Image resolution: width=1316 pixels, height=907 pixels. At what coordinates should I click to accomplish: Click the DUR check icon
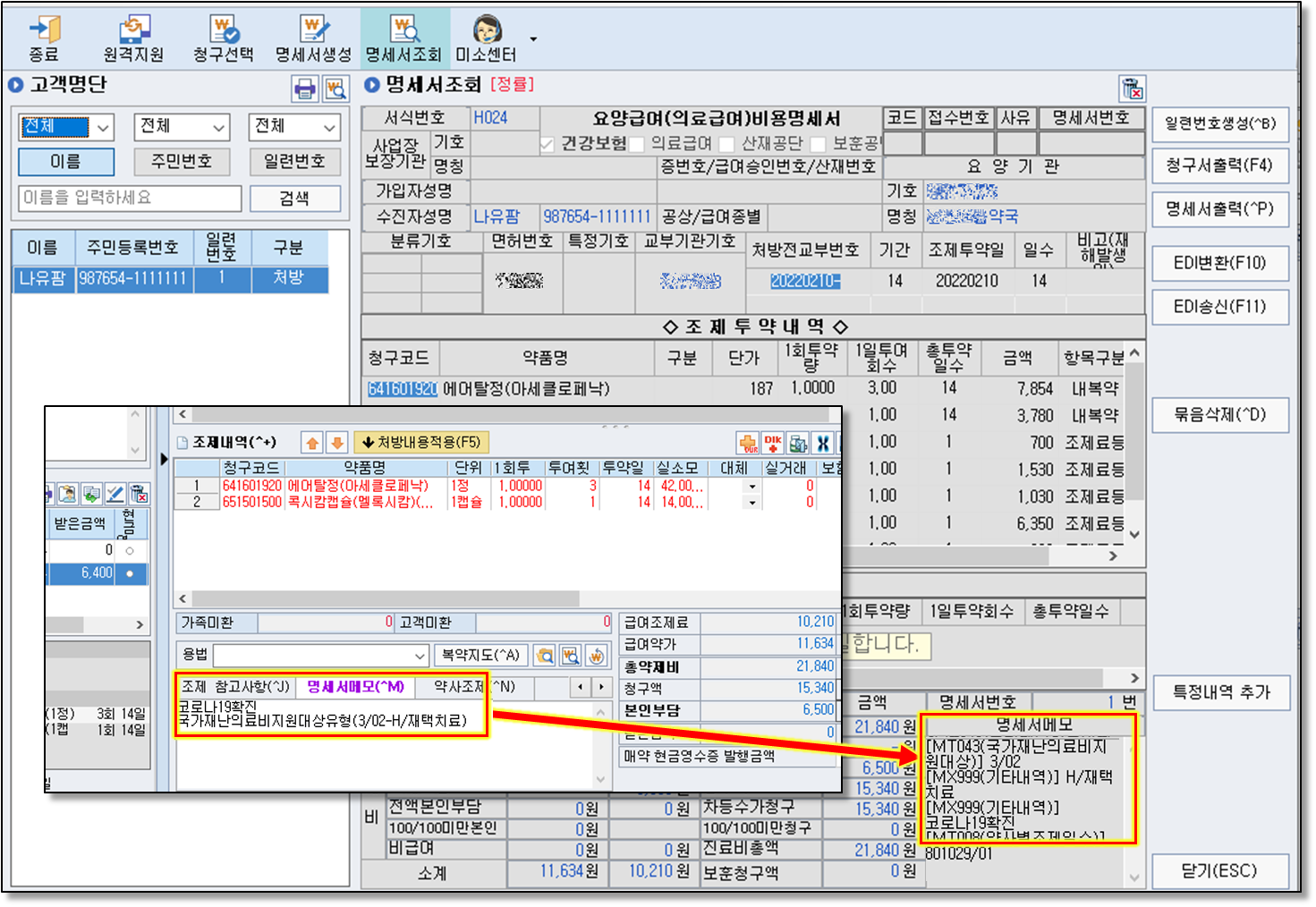pyautogui.click(x=773, y=443)
